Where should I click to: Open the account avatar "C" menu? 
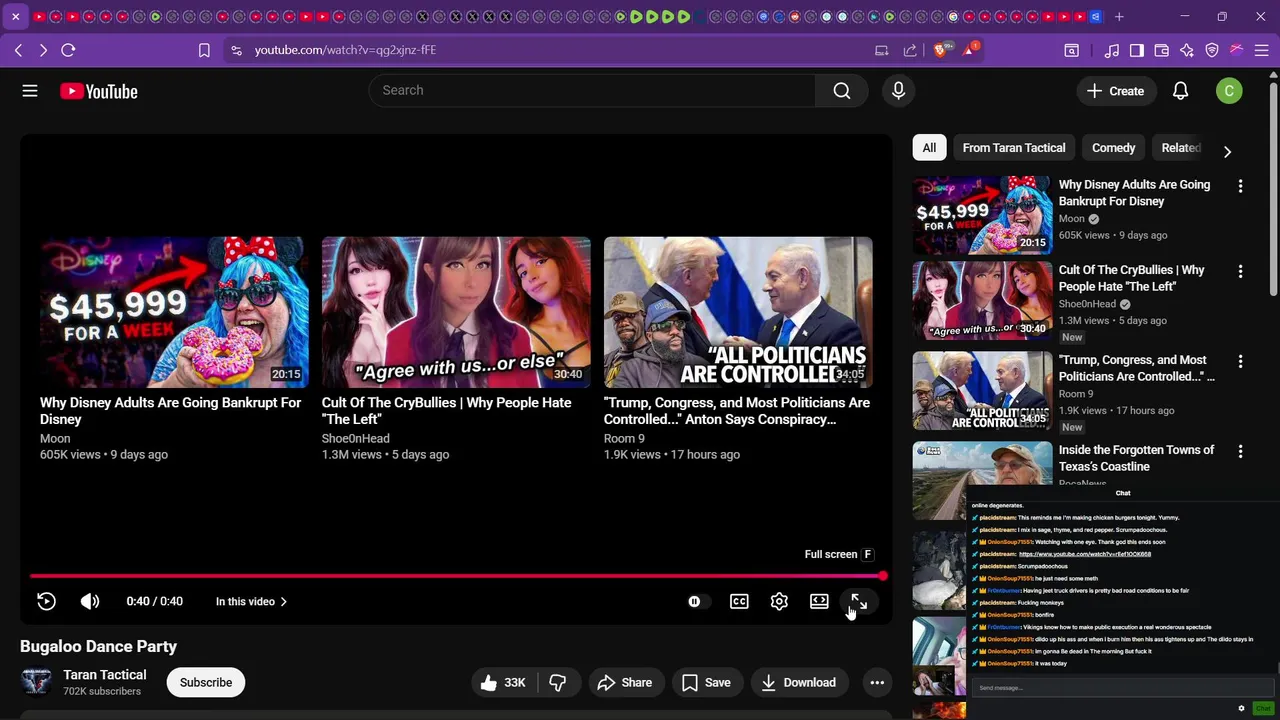click(1229, 91)
